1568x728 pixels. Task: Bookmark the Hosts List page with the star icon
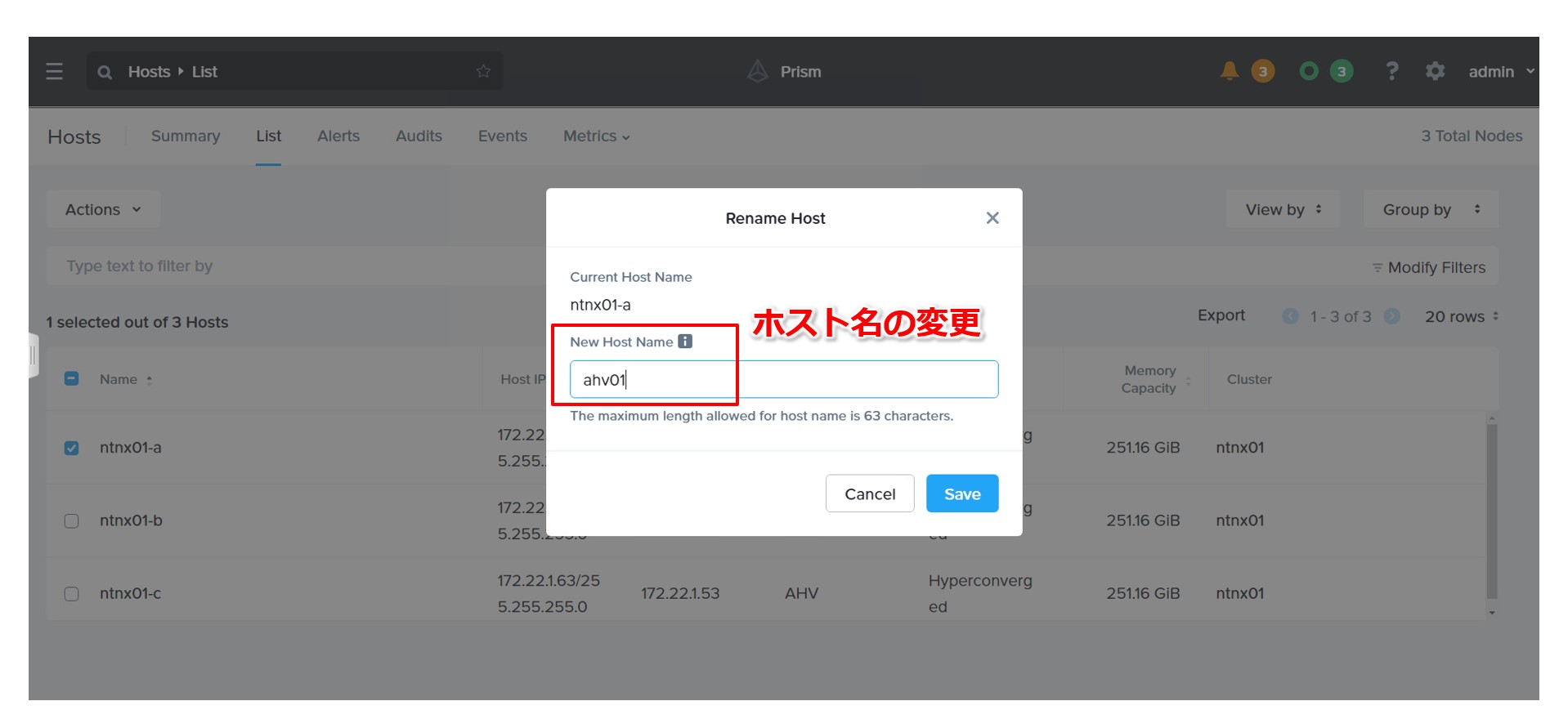(483, 71)
